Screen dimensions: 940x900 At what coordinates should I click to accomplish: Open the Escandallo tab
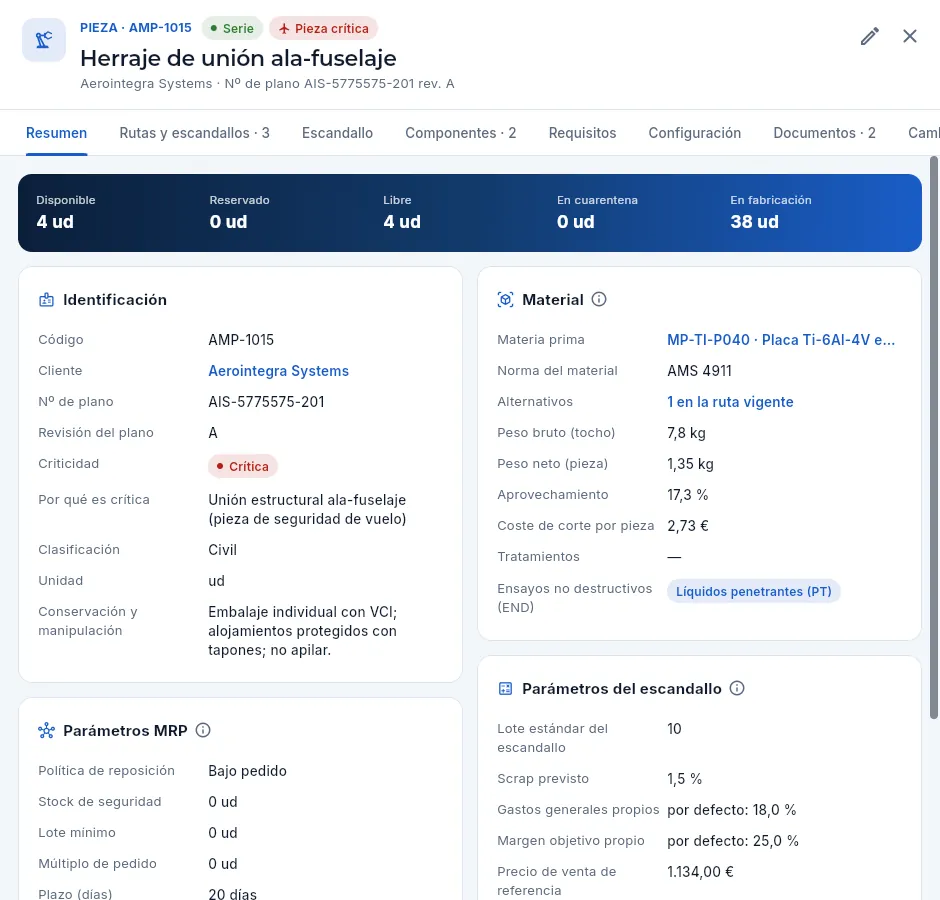[338, 133]
